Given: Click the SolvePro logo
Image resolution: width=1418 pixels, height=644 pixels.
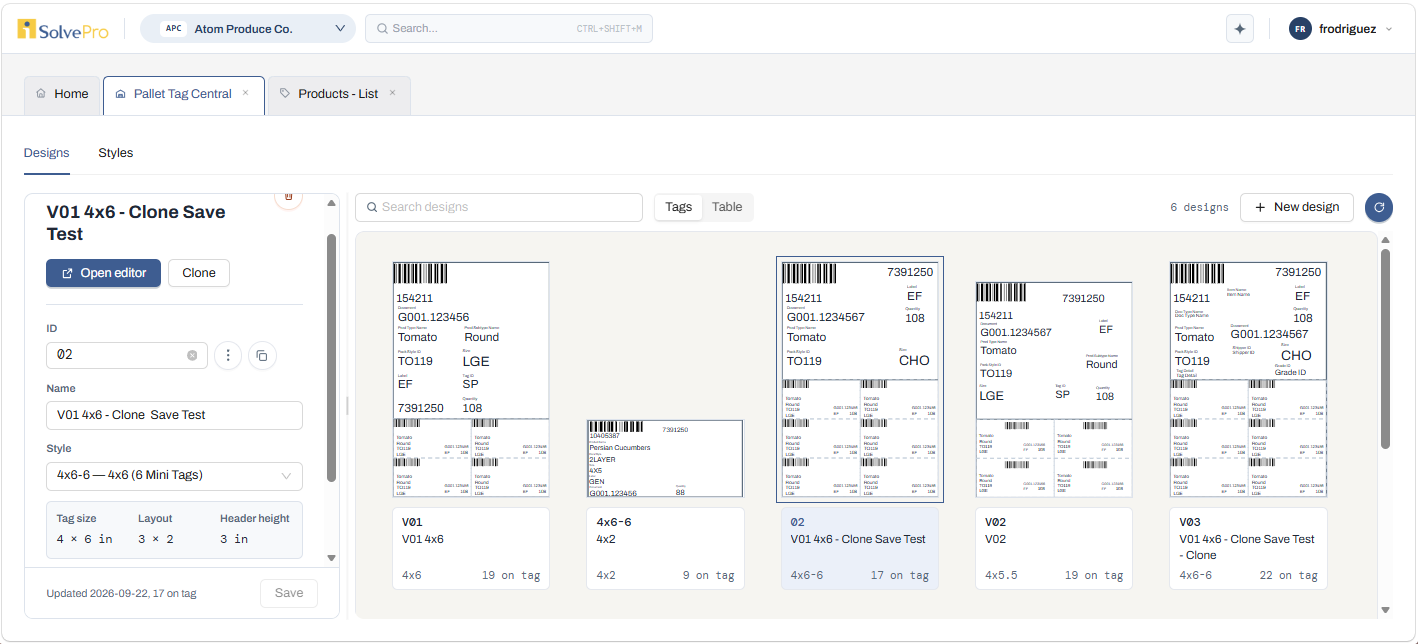Looking at the screenshot, I should tap(62, 29).
